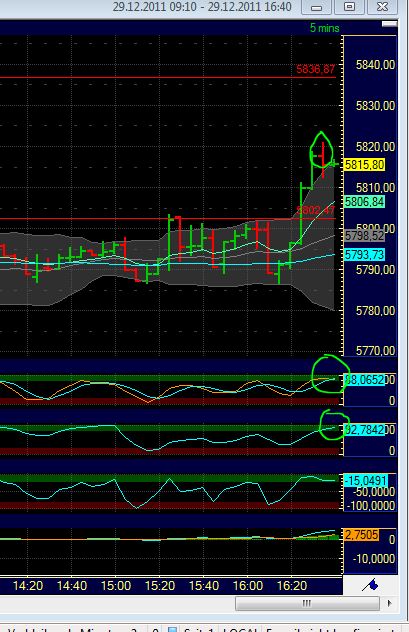Click the -15,0491 indicator value label

pyautogui.click(x=365, y=480)
